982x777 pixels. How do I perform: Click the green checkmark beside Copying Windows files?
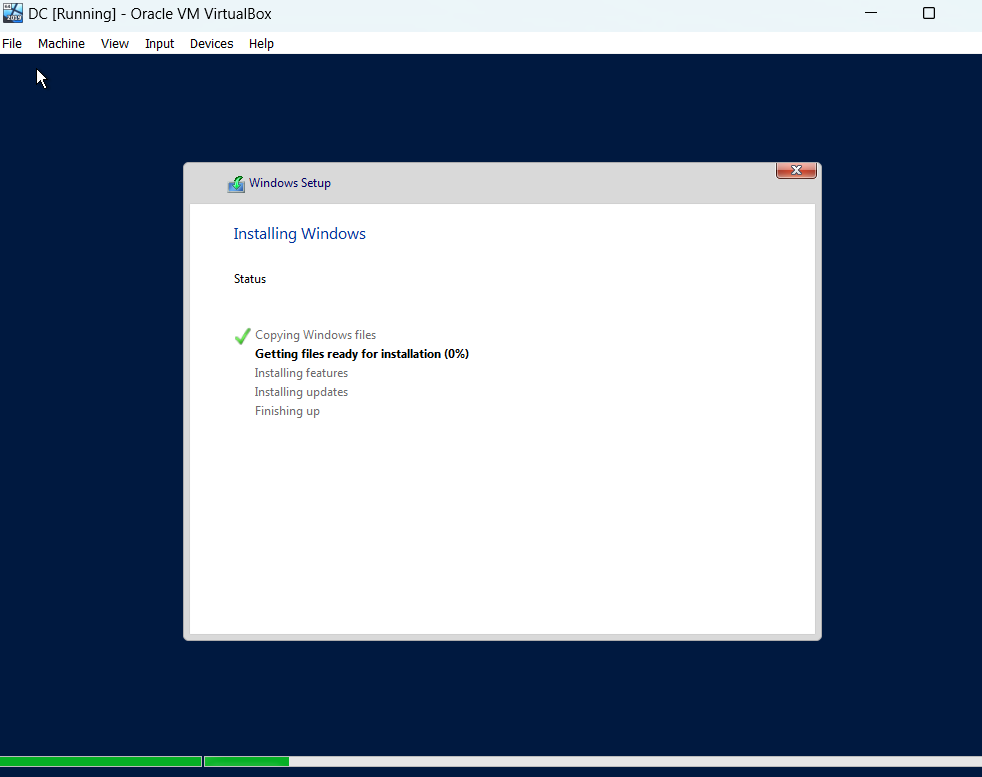(242, 336)
